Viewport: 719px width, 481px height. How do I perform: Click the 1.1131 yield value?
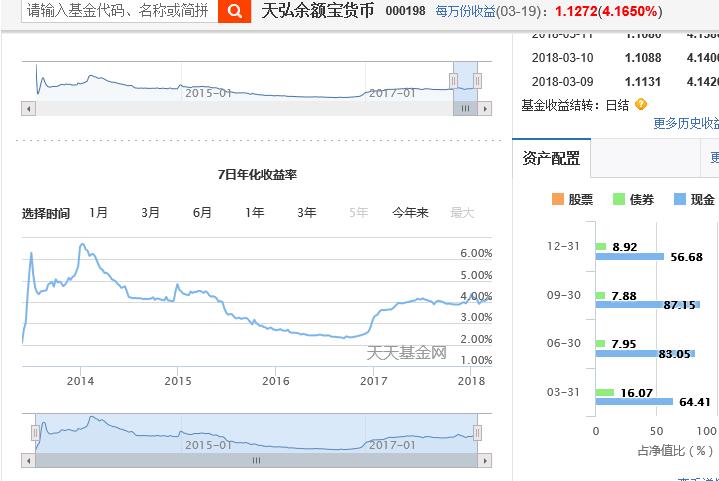point(643,82)
